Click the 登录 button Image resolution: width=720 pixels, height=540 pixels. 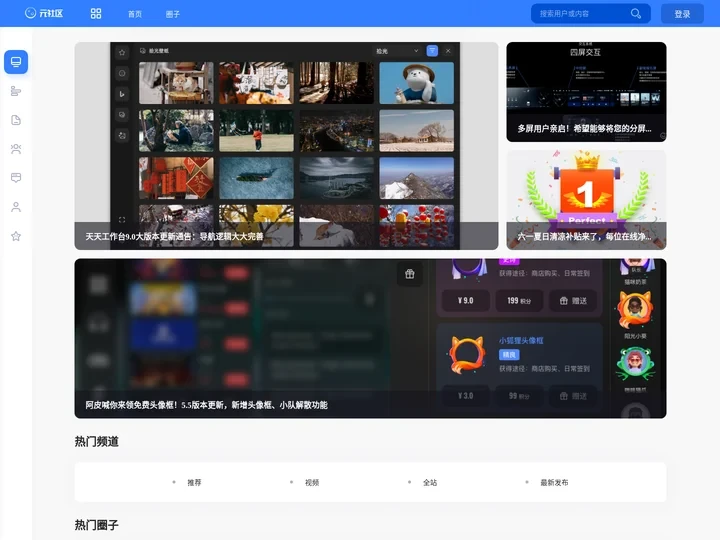pyautogui.click(x=682, y=14)
